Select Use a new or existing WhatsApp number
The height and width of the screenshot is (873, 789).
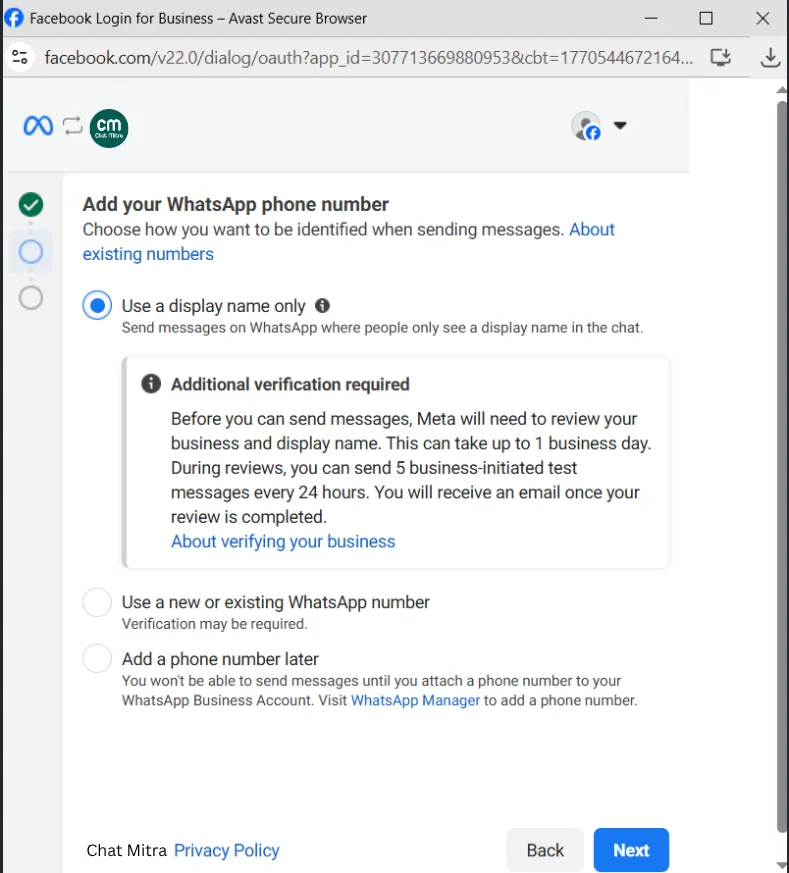click(x=97, y=602)
